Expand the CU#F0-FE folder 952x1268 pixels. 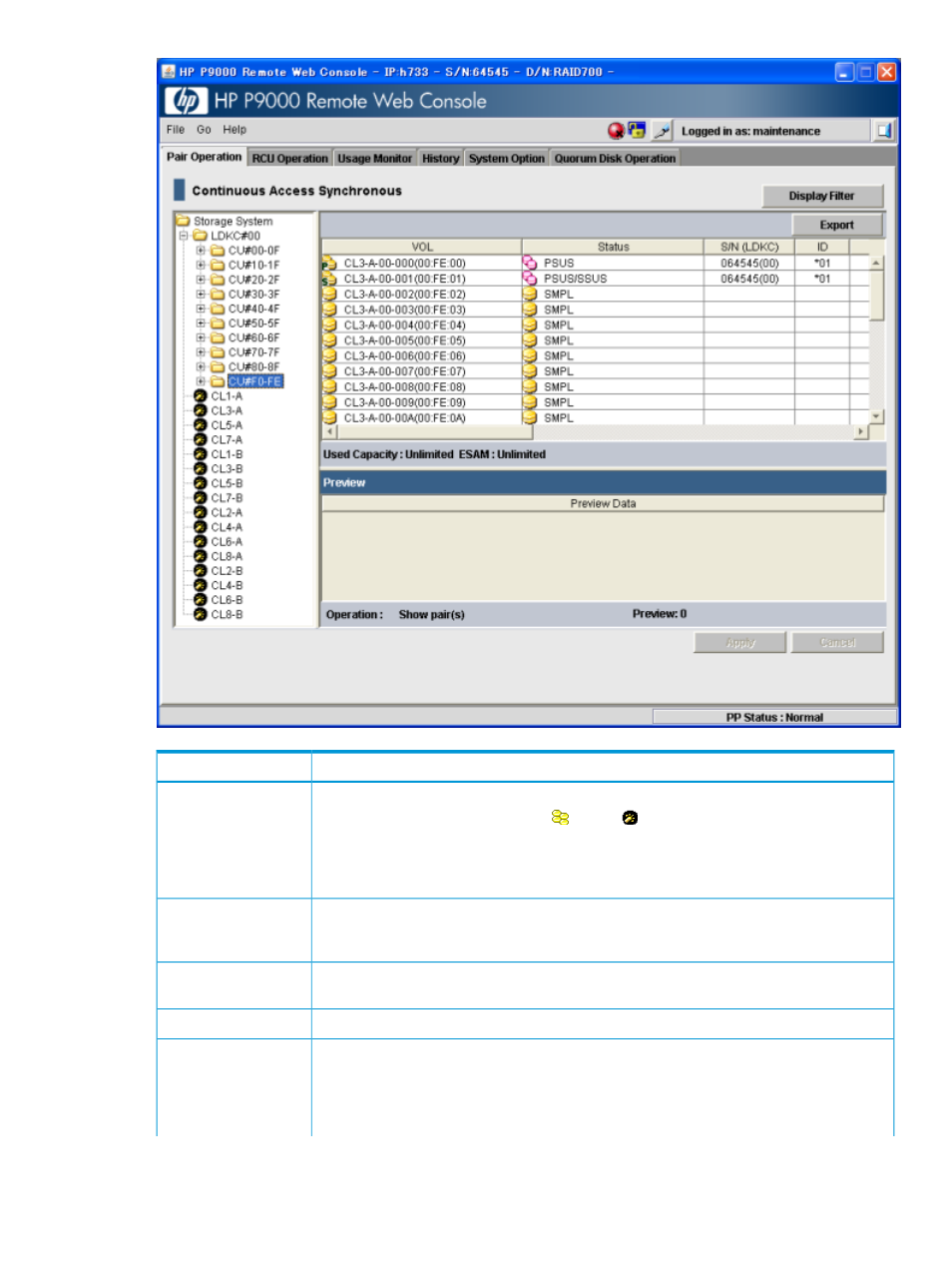(201, 381)
